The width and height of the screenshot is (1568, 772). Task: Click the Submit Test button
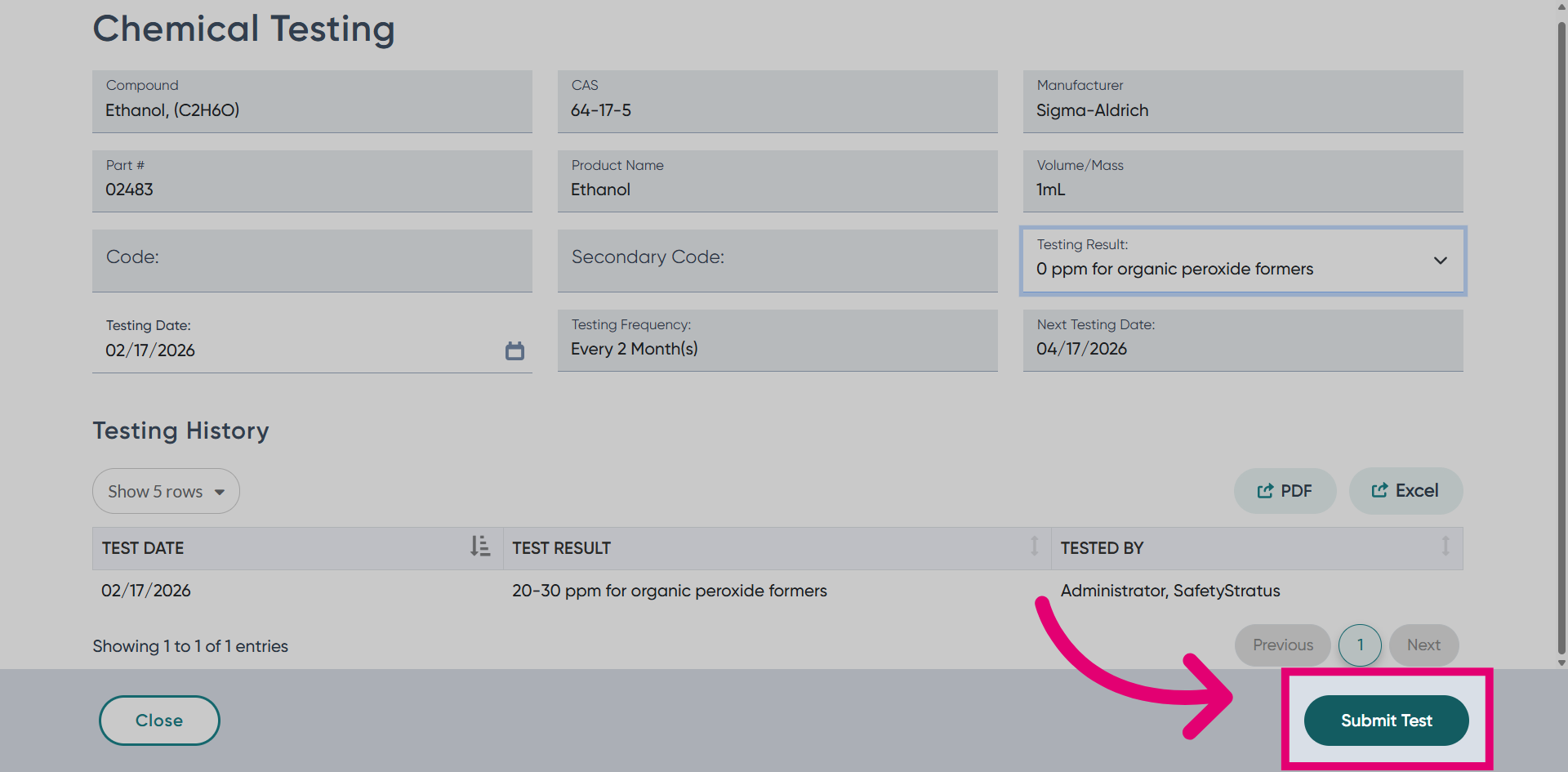click(x=1386, y=721)
